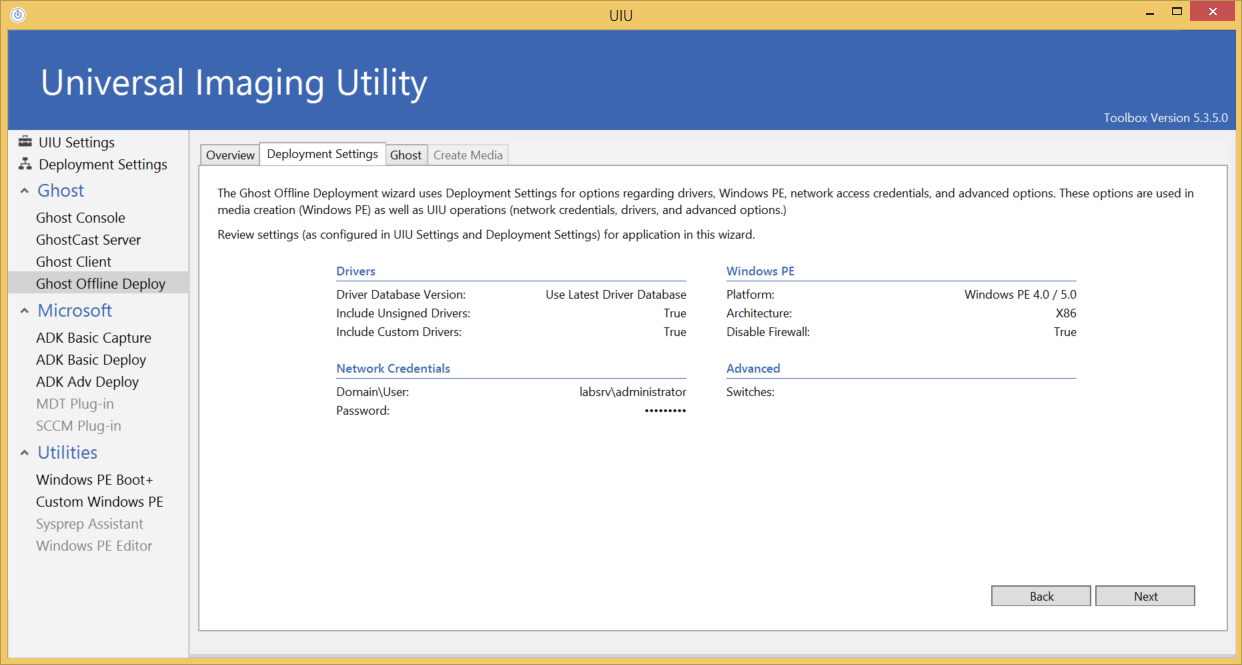Click the Include Custom Drivers label
The image size is (1242, 665).
[x=399, y=331]
